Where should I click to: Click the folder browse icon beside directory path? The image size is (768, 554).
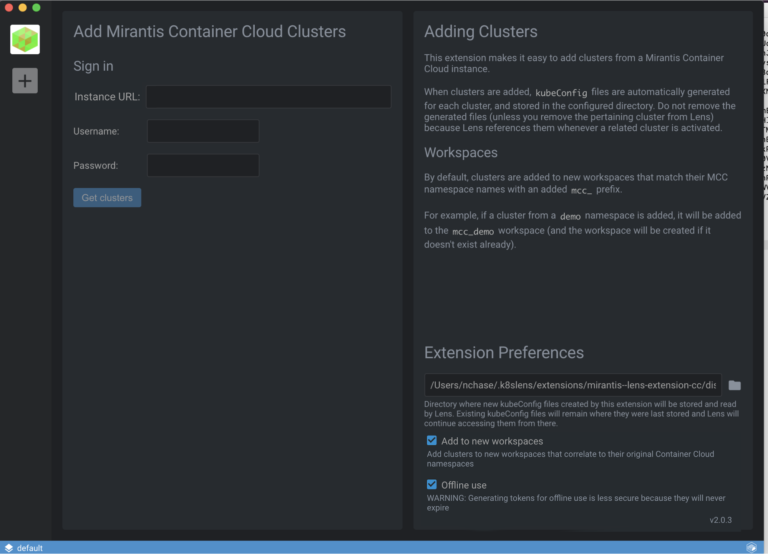click(x=735, y=385)
